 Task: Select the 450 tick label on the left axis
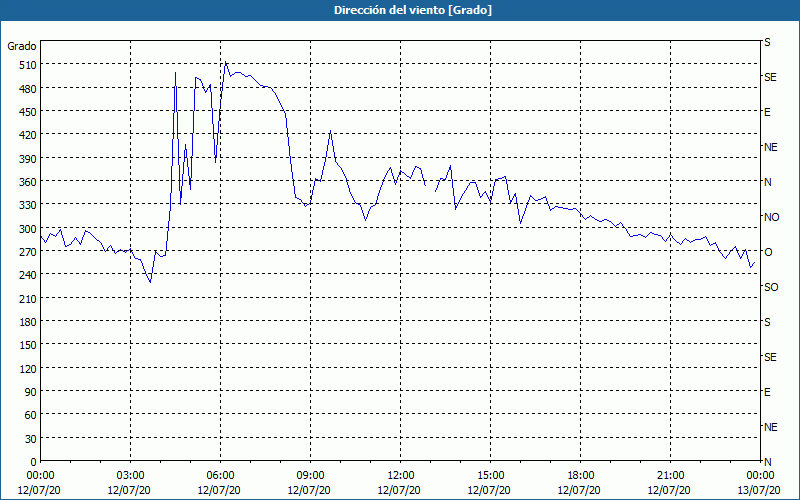tap(28, 112)
